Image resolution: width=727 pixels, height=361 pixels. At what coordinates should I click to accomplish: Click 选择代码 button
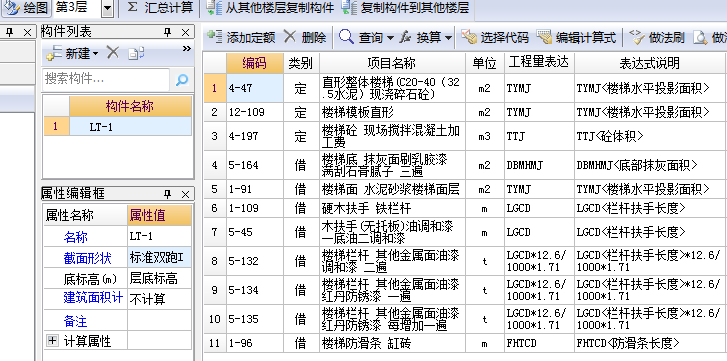click(x=495, y=37)
